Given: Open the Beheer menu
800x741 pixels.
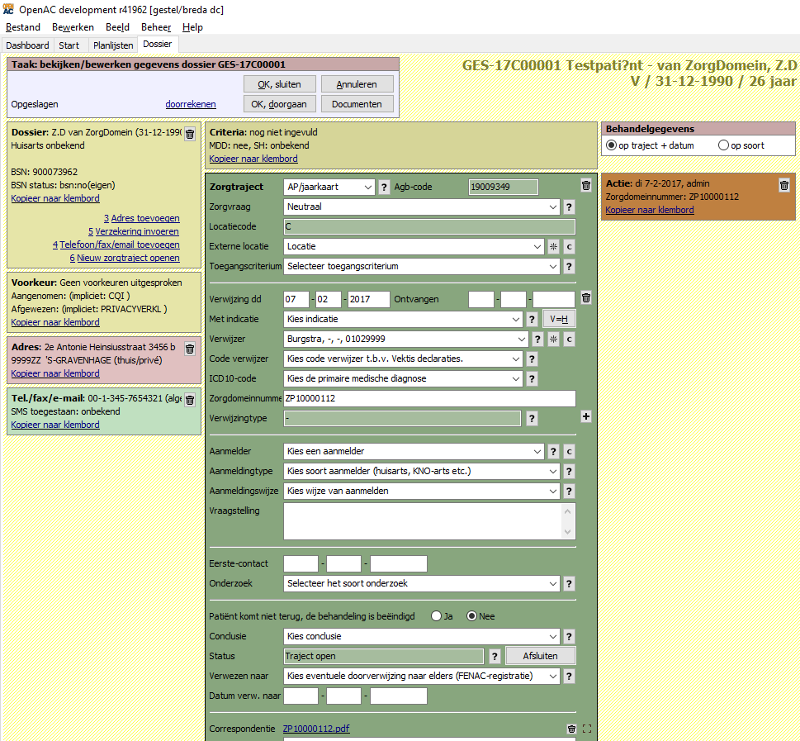Looking at the screenshot, I should coord(155,27).
